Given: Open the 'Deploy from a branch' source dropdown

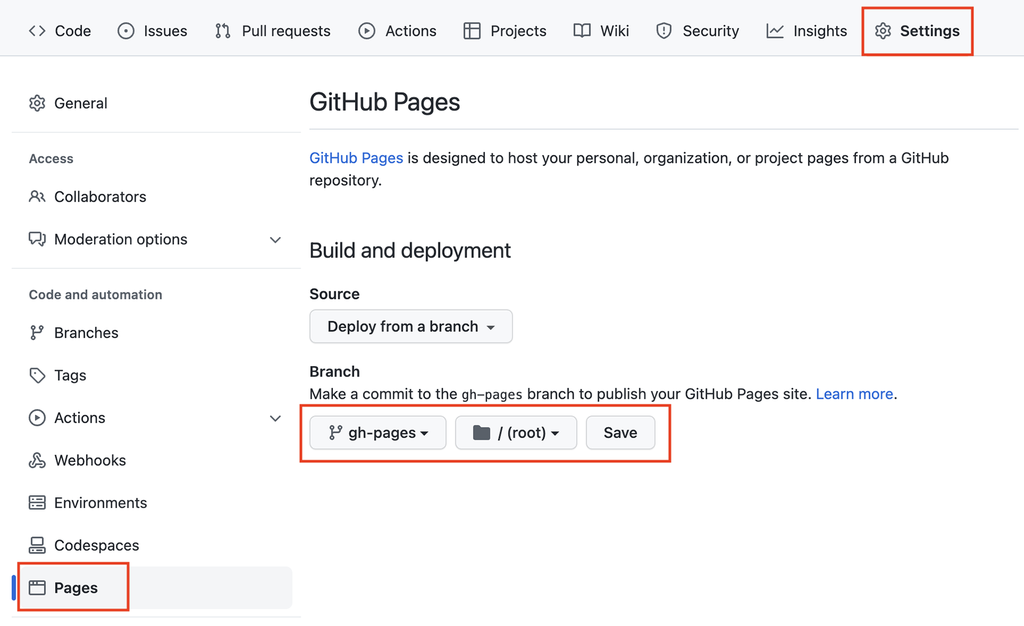Looking at the screenshot, I should pos(410,326).
